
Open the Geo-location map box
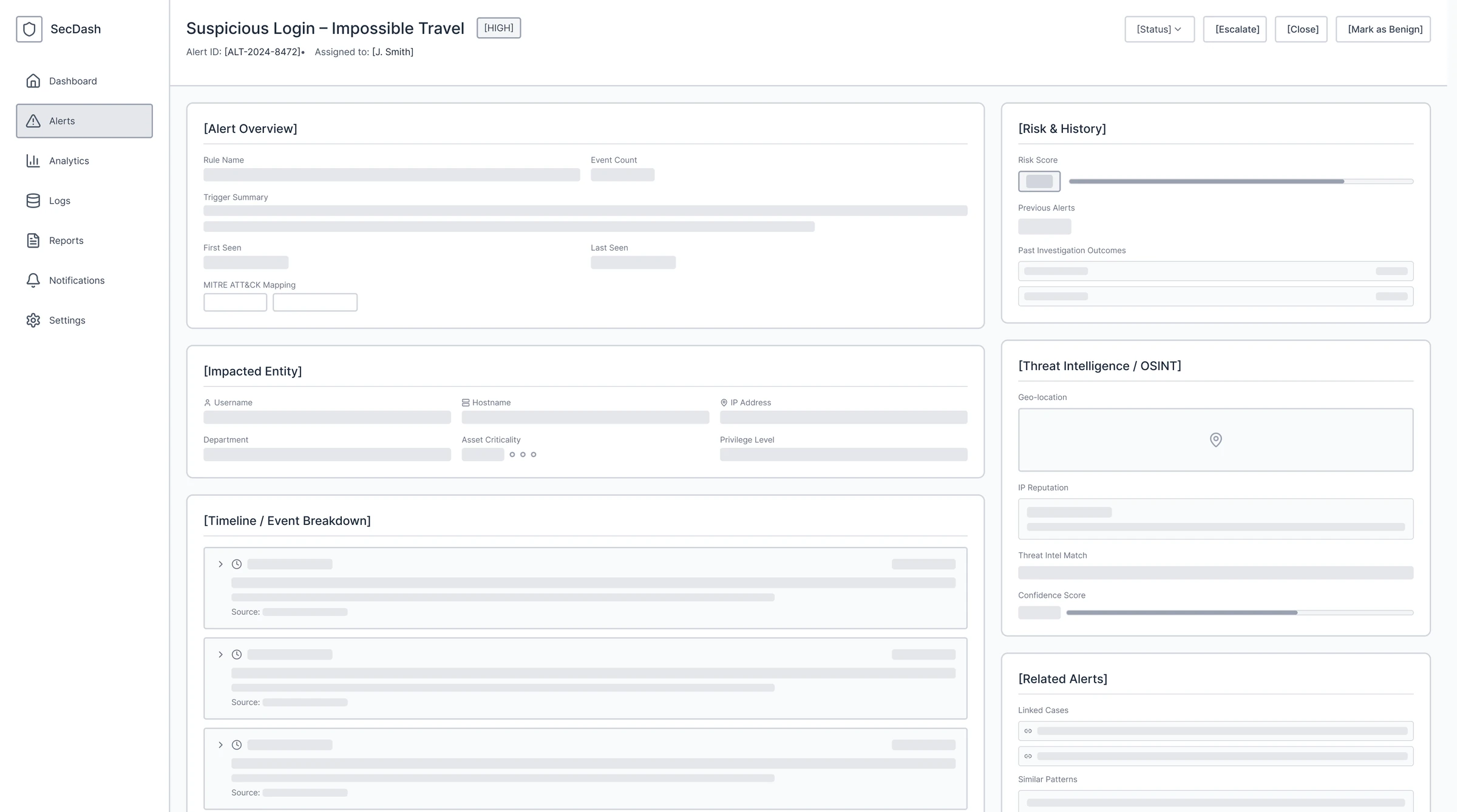pyautogui.click(x=1215, y=439)
